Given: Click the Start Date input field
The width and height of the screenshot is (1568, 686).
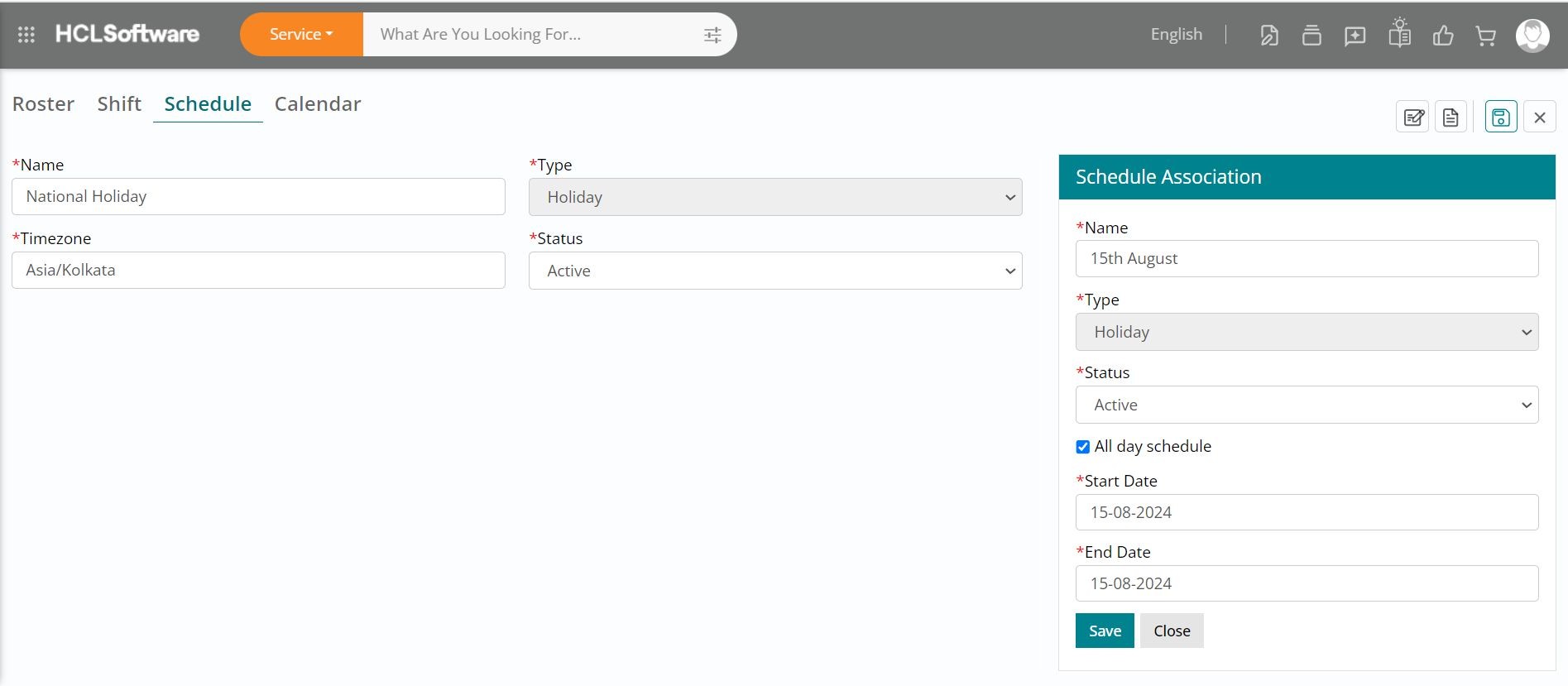Looking at the screenshot, I should tap(1307, 512).
